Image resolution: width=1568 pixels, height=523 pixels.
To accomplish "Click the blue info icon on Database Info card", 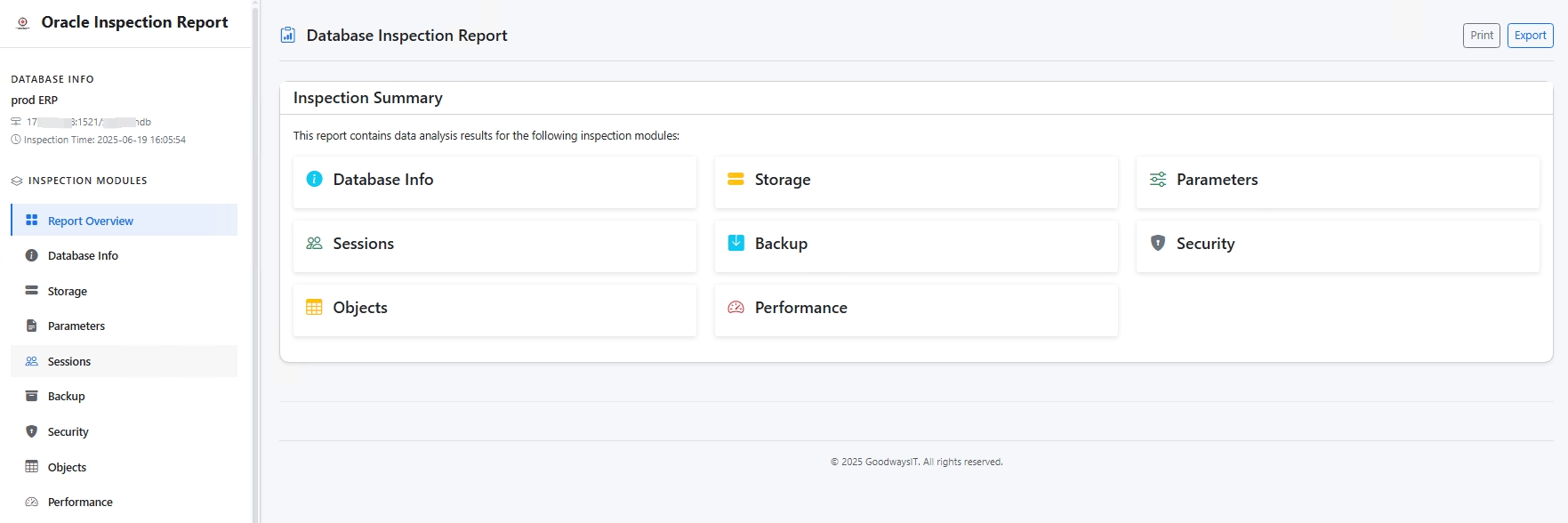I will pyautogui.click(x=315, y=179).
